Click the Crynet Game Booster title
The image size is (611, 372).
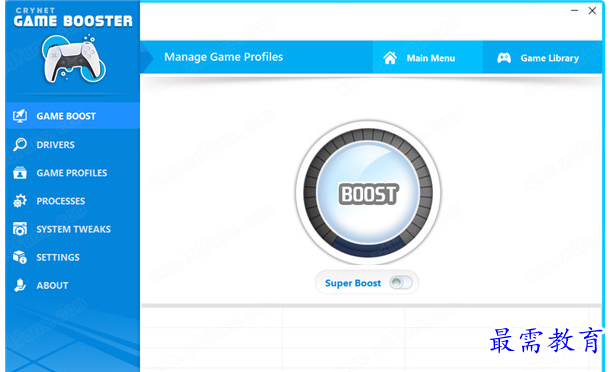click(73, 18)
